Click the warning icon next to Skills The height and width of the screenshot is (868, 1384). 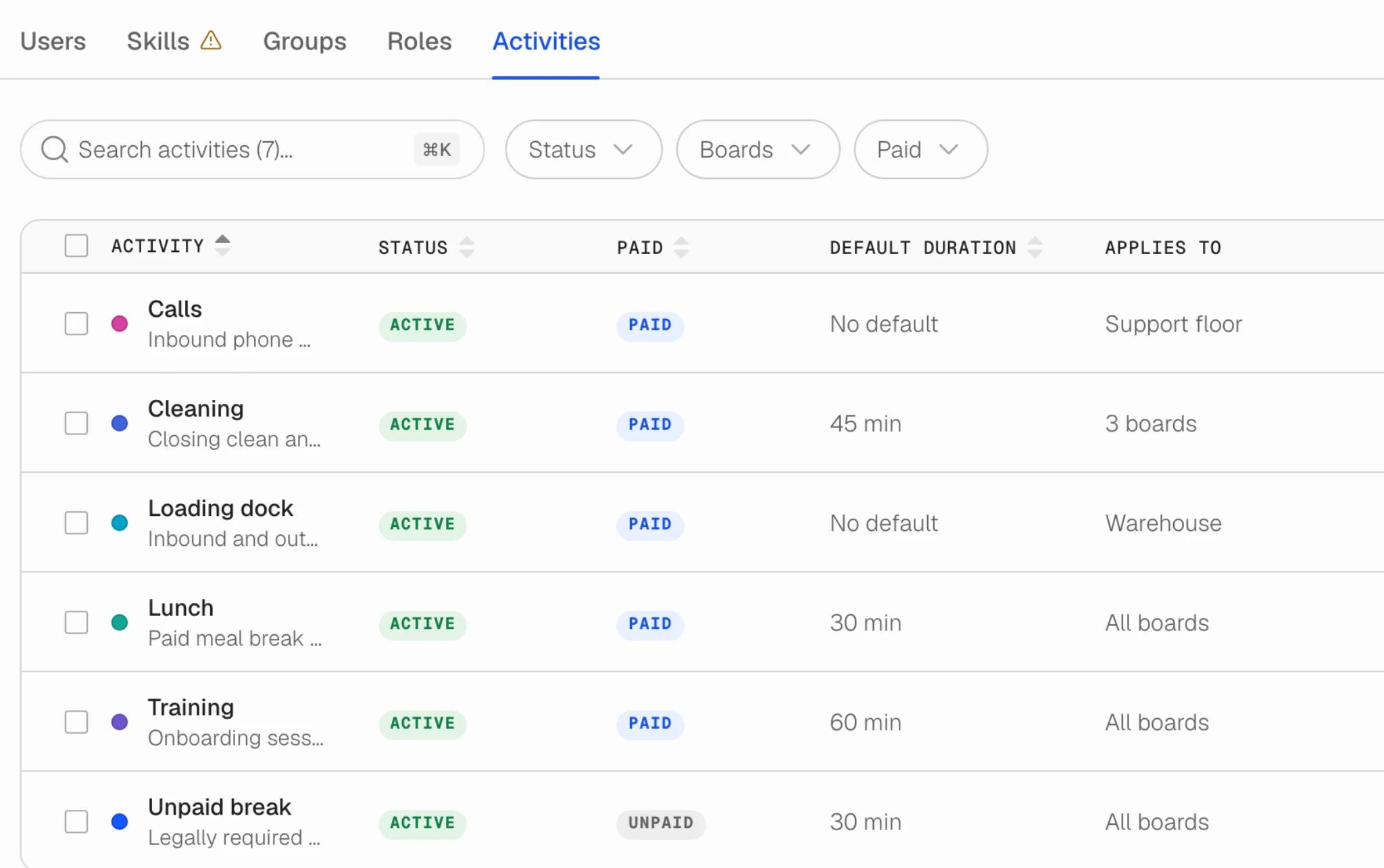pos(211,41)
